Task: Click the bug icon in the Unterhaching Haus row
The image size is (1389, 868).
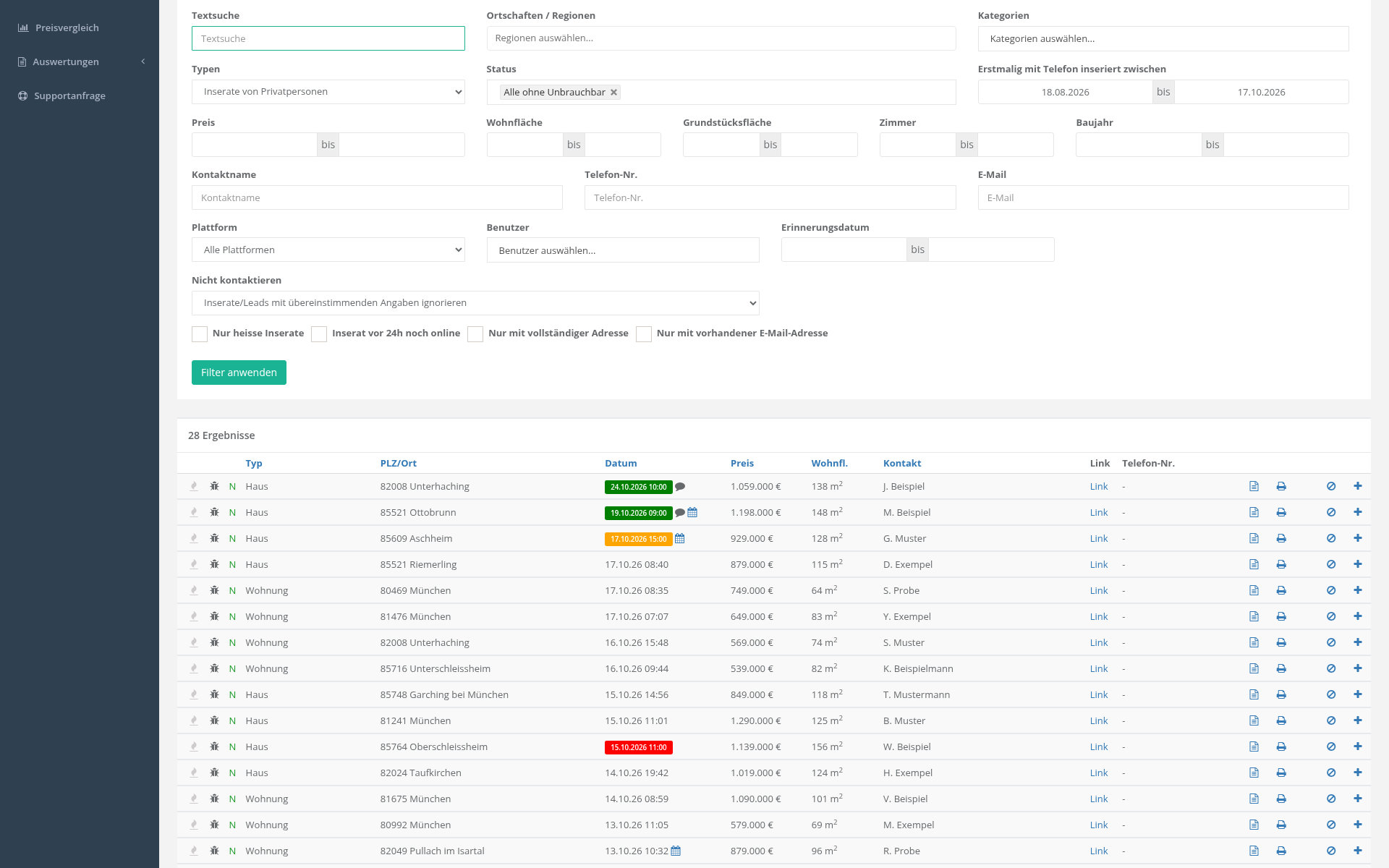Action: click(214, 486)
